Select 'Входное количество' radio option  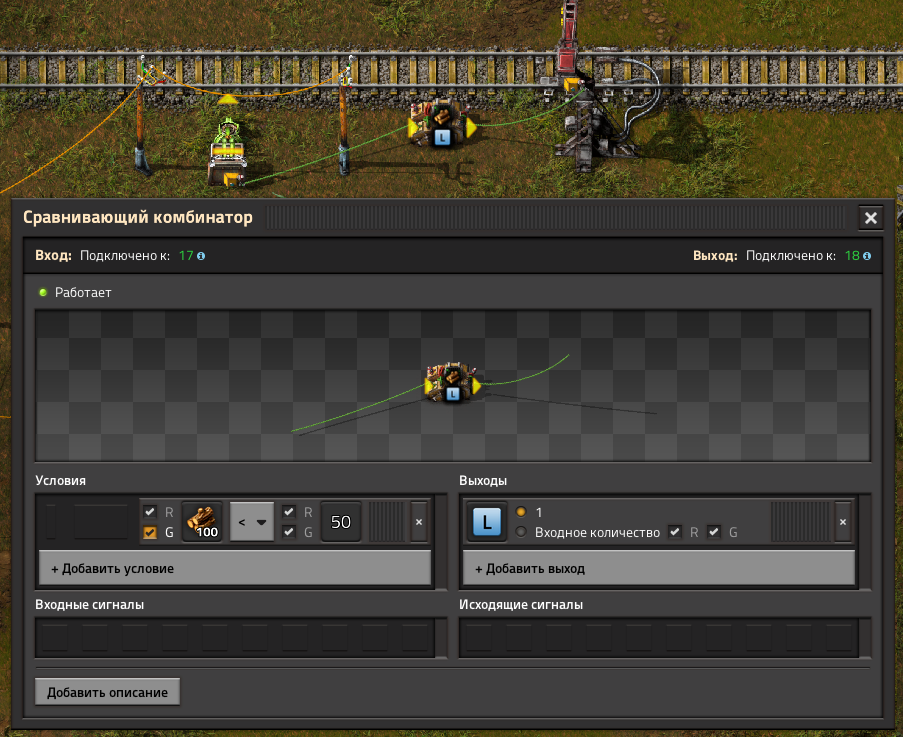pos(521,532)
